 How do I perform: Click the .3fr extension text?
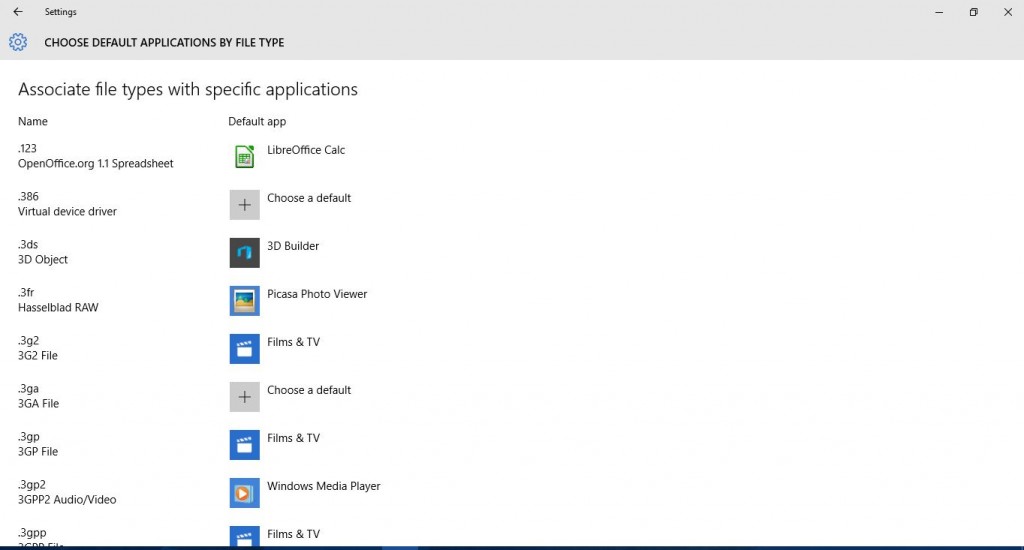(x=26, y=292)
